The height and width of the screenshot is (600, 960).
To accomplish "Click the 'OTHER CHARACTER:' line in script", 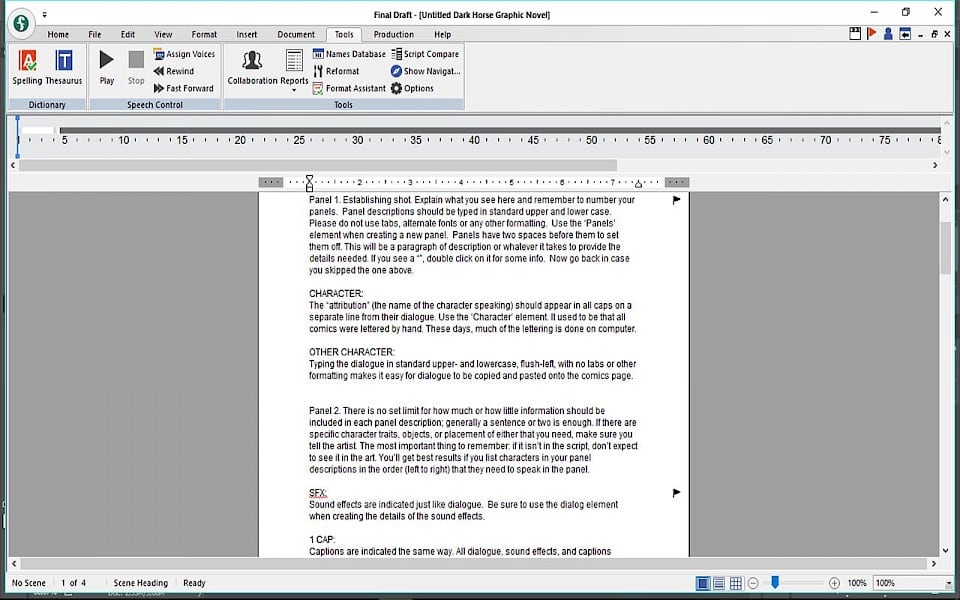I will click(351, 352).
